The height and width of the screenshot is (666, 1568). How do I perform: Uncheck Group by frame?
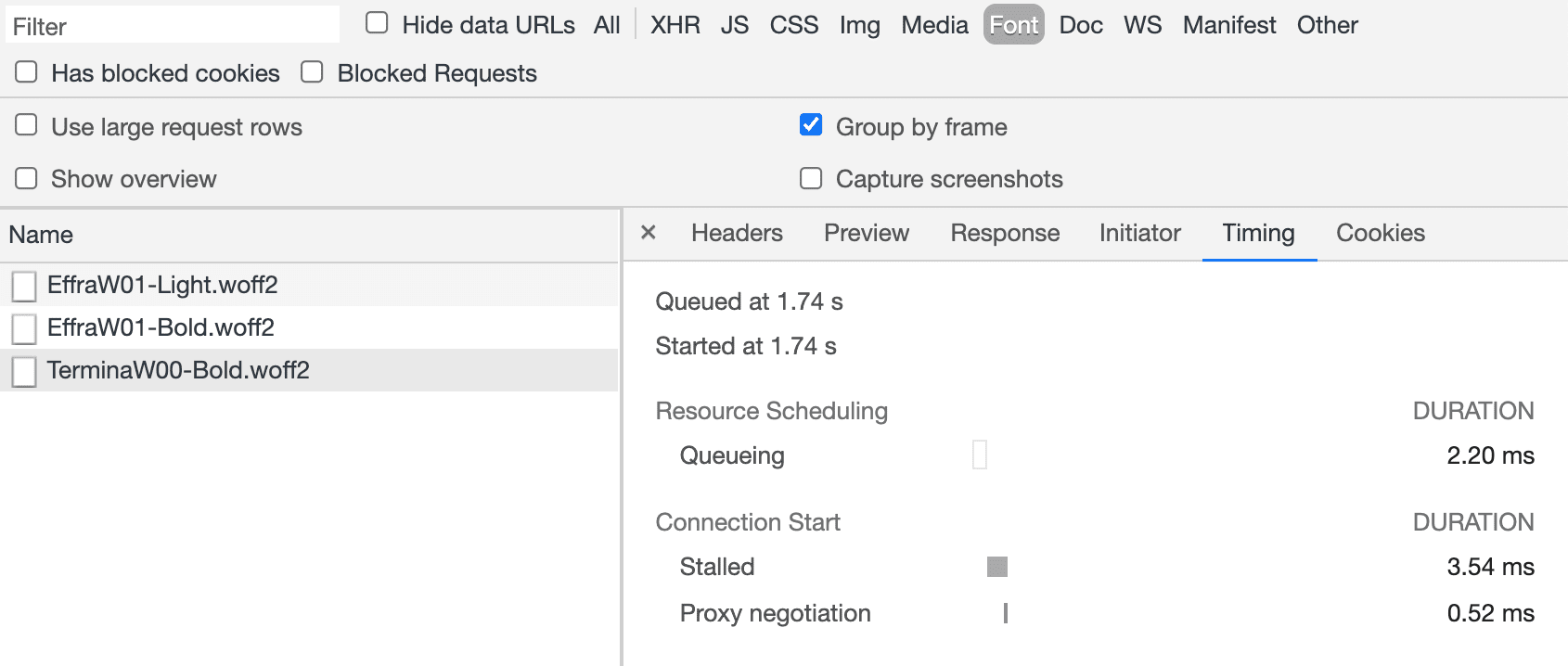click(811, 125)
